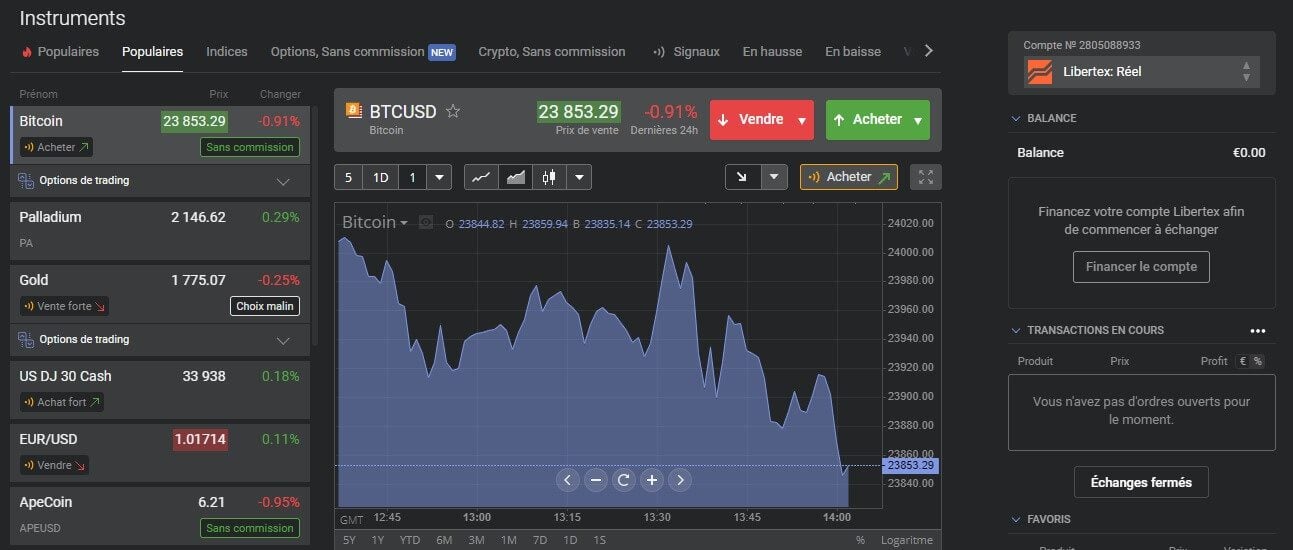Select the 1M chart range

[508, 540]
